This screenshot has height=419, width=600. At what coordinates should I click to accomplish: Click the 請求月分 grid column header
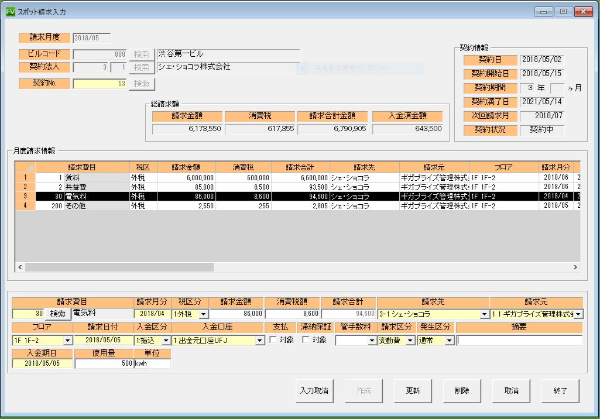(x=556, y=167)
